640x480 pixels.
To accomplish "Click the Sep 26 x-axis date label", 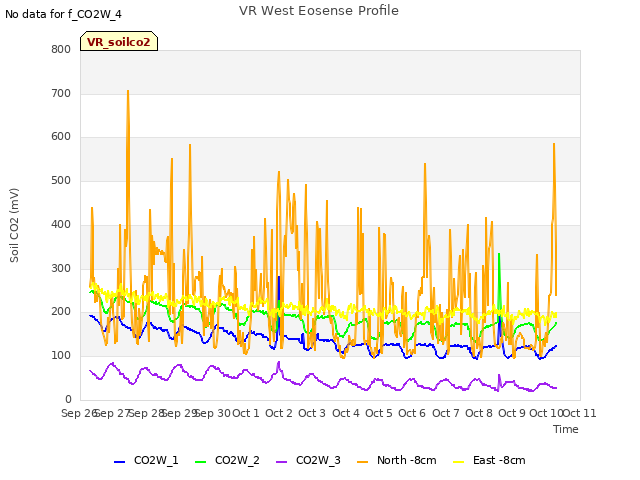I will (79, 413).
